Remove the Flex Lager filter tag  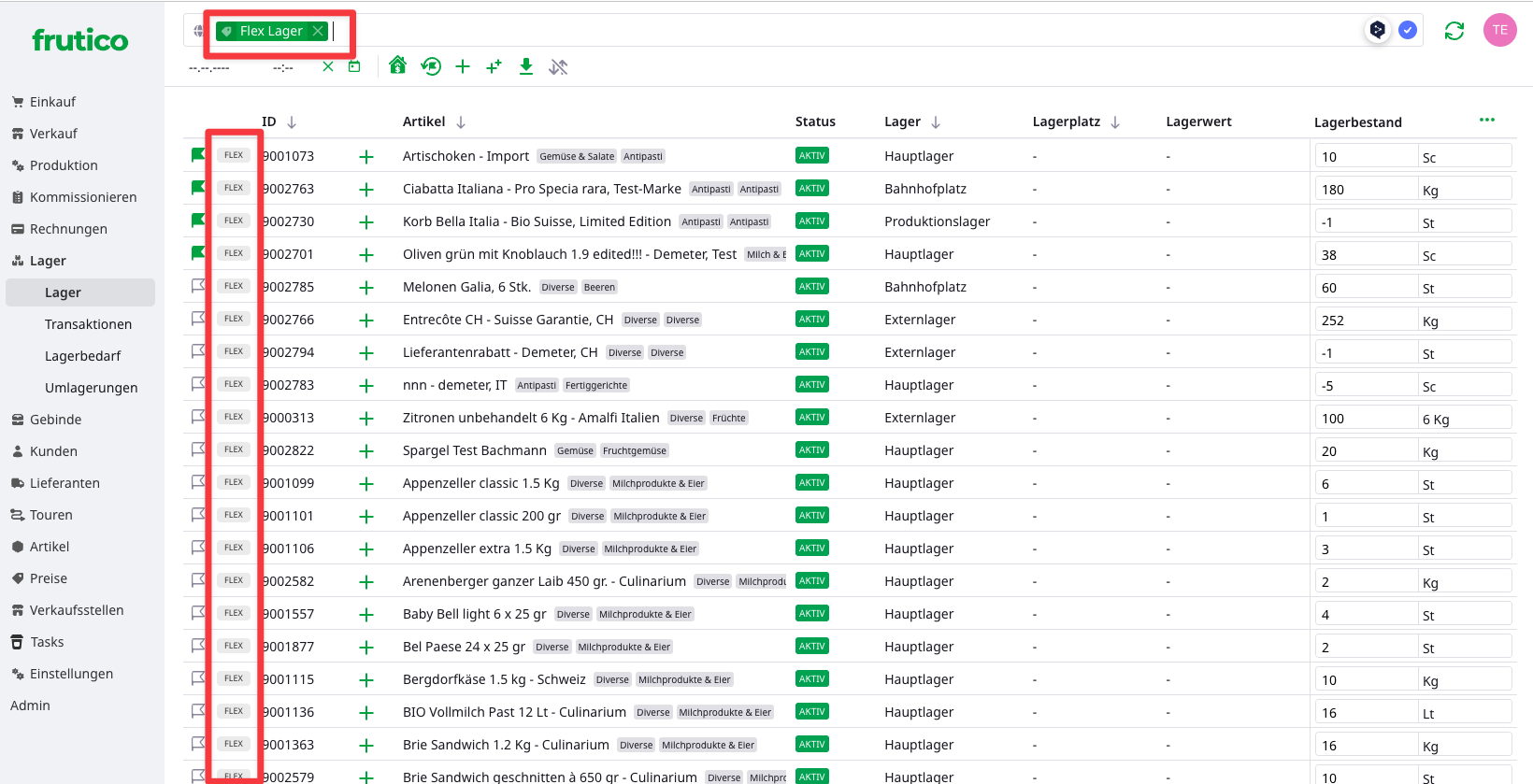[x=319, y=31]
